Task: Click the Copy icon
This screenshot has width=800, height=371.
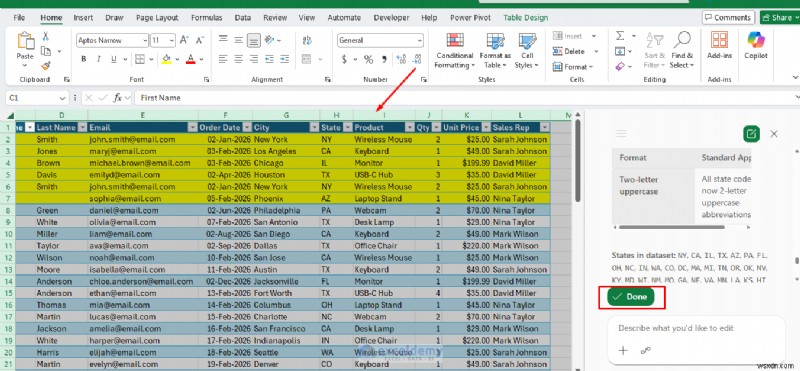Action: [x=45, y=51]
